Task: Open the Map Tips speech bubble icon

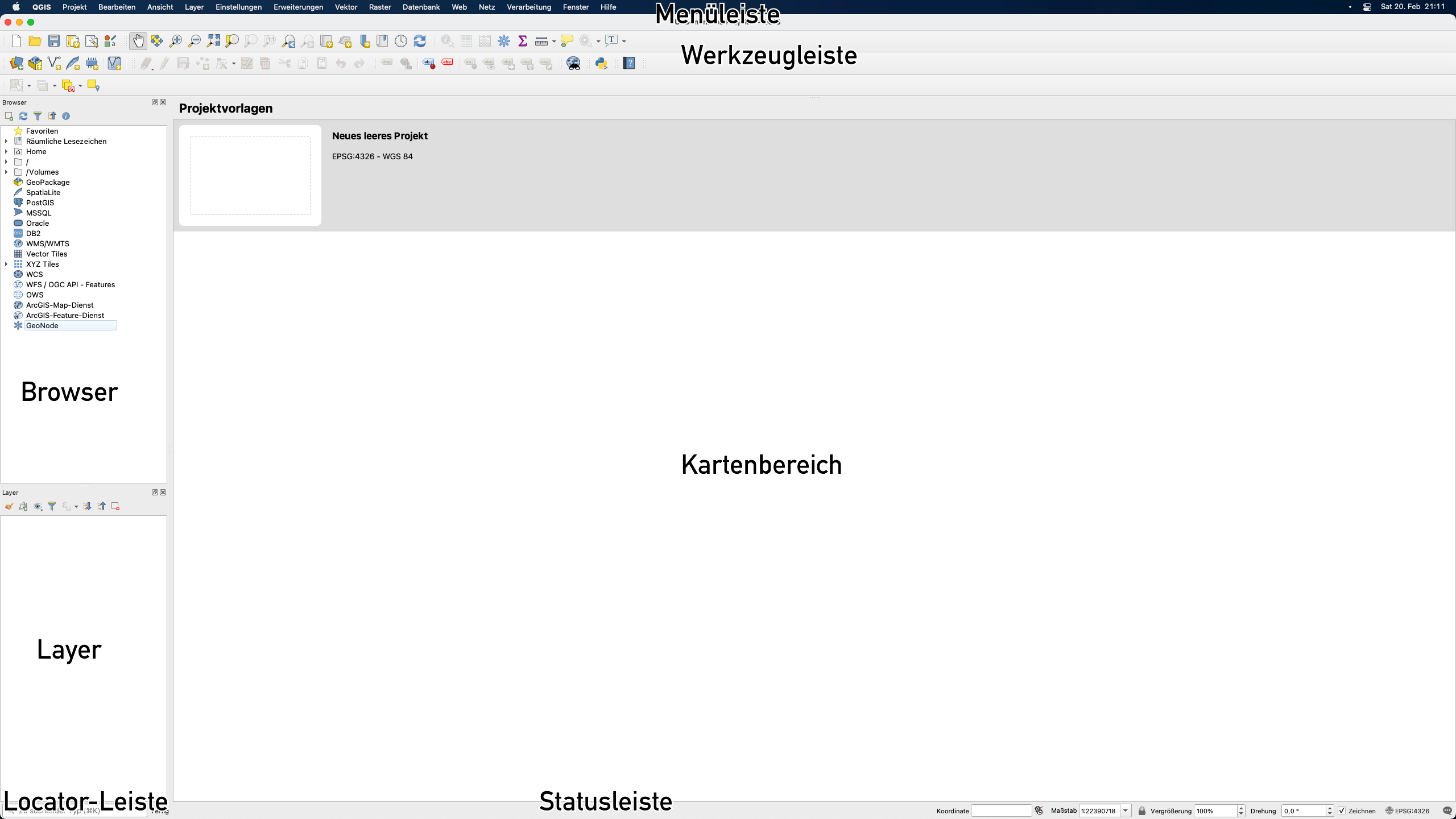Action: (566, 41)
